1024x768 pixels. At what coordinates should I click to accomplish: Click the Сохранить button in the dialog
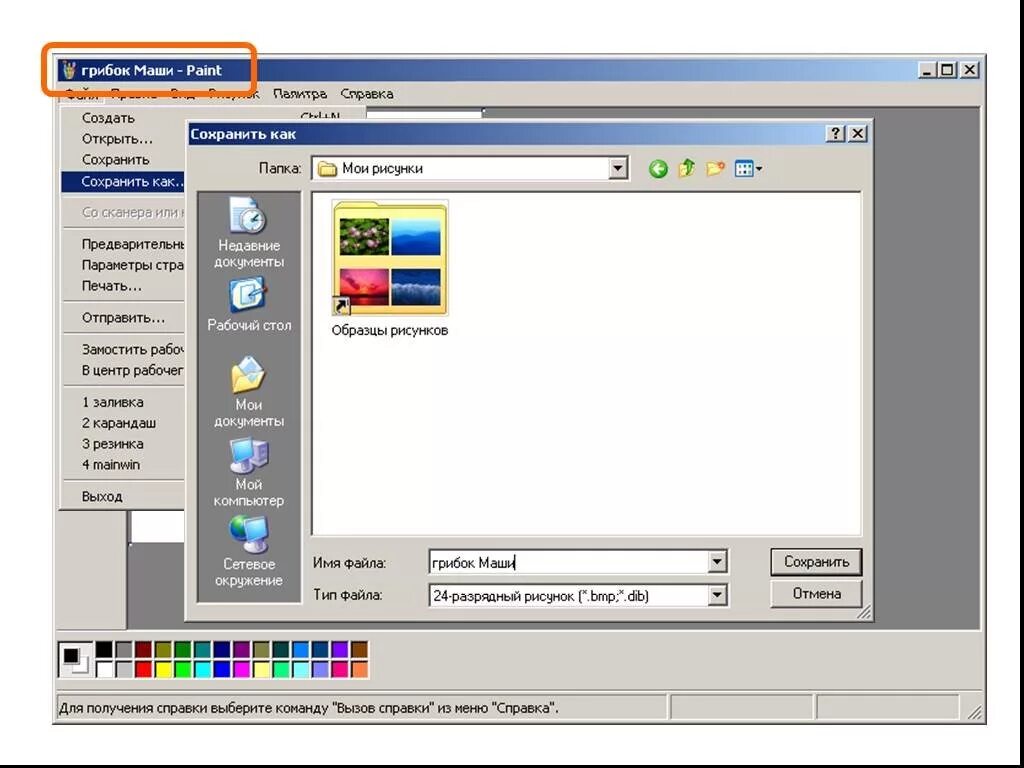pyautogui.click(x=816, y=562)
